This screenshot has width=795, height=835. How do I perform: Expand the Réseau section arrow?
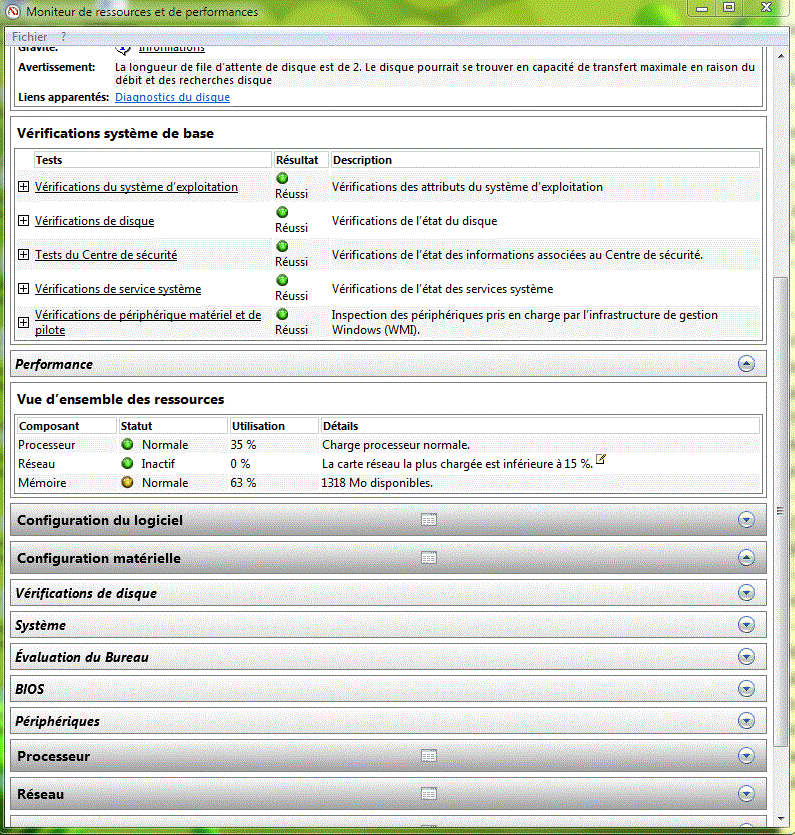coord(746,794)
